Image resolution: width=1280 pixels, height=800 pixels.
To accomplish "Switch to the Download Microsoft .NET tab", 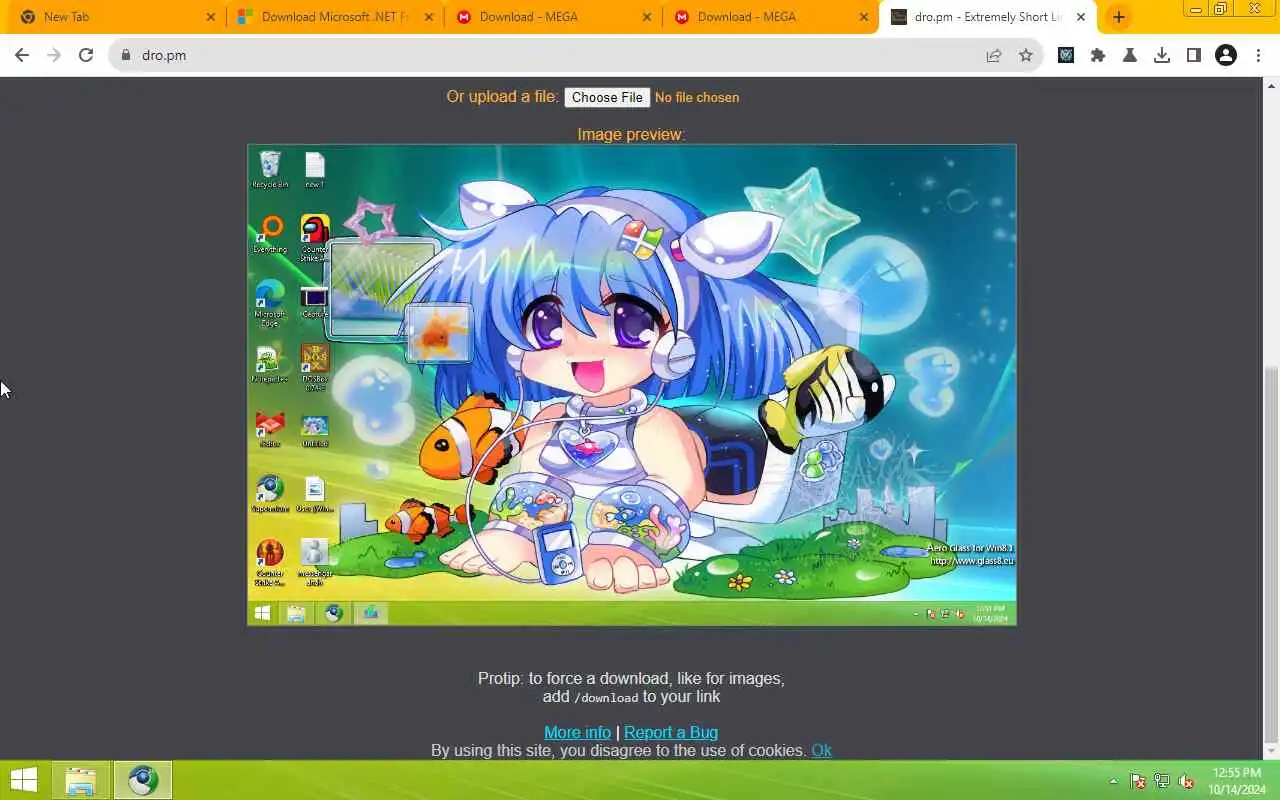I will coord(335,17).
